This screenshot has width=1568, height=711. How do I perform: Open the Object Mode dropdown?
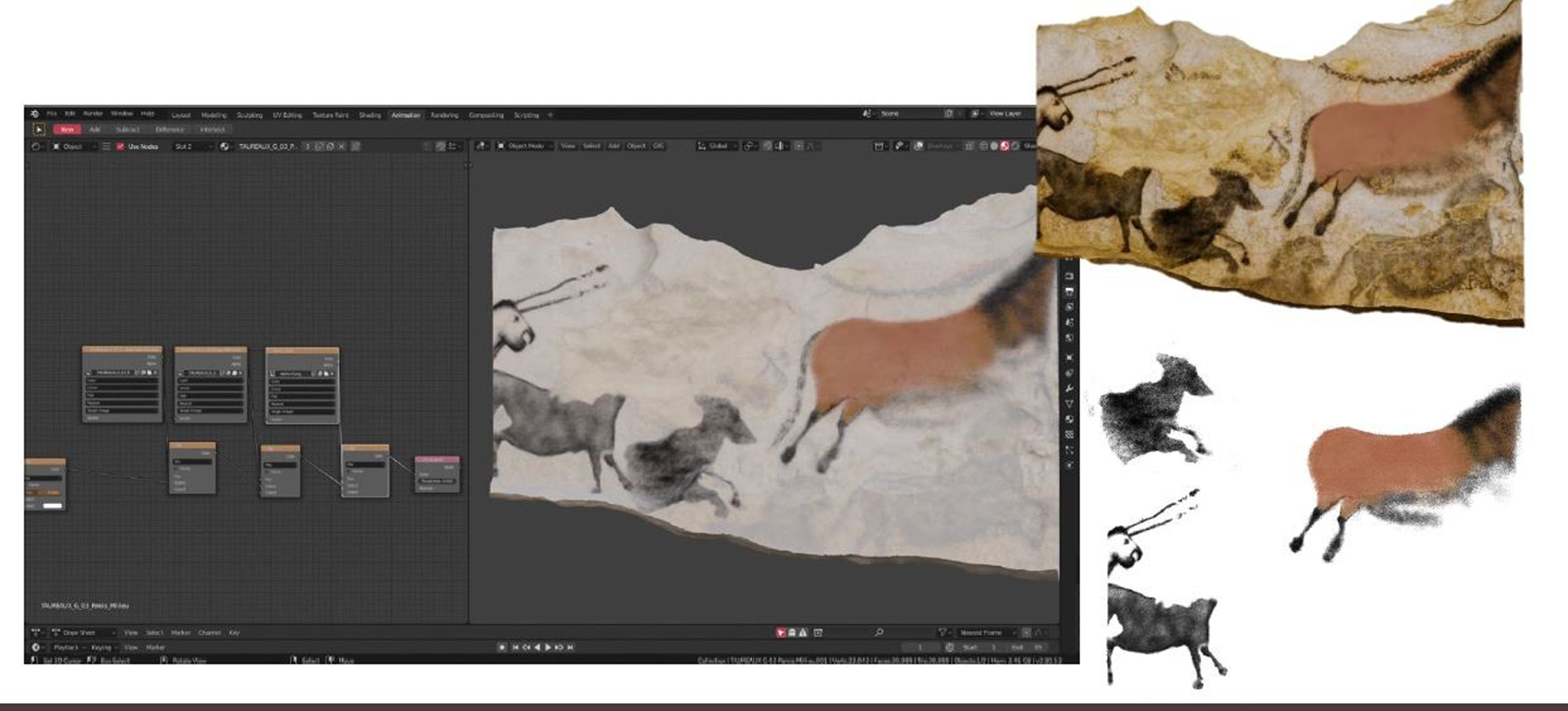[525, 146]
